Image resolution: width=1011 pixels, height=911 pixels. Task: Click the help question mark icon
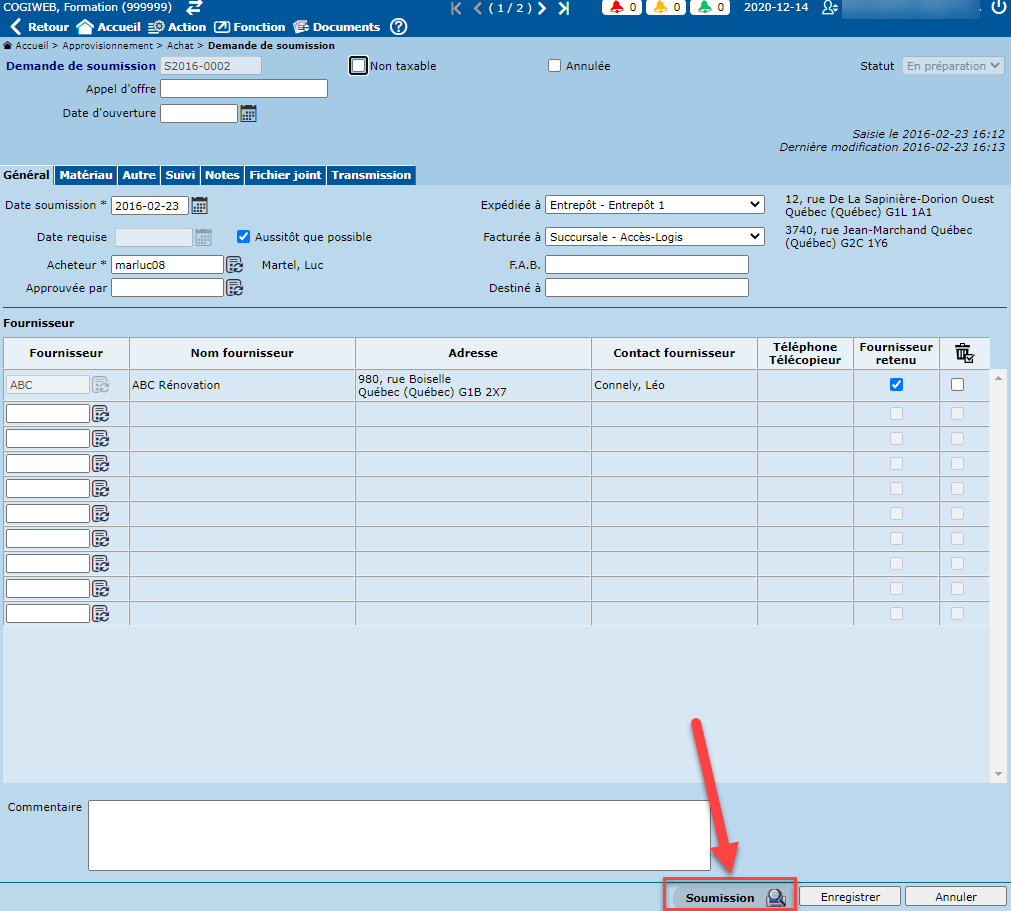398,27
